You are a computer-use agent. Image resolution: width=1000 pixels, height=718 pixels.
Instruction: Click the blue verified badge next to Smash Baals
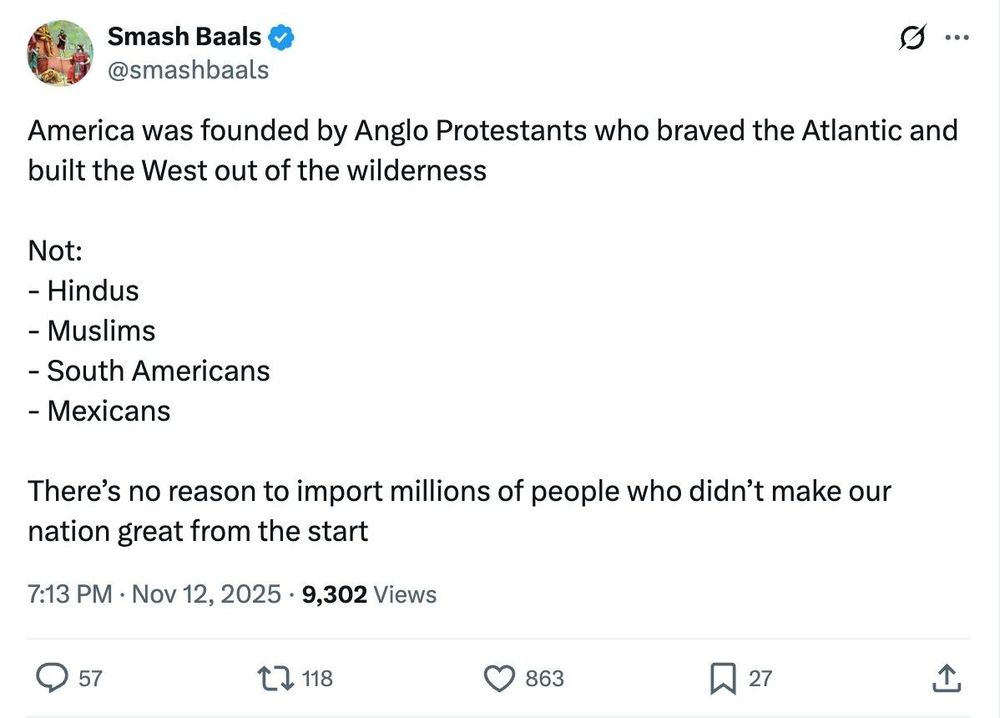tap(281, 36)
